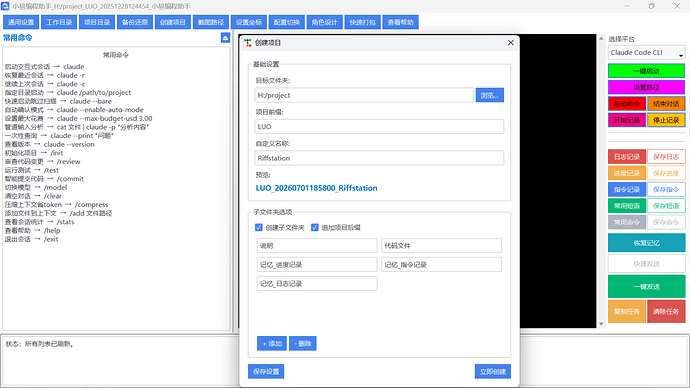The image size is (690, 388).
Task: Click the 记忆_日志记录 subfolder field
Action: 317,284
